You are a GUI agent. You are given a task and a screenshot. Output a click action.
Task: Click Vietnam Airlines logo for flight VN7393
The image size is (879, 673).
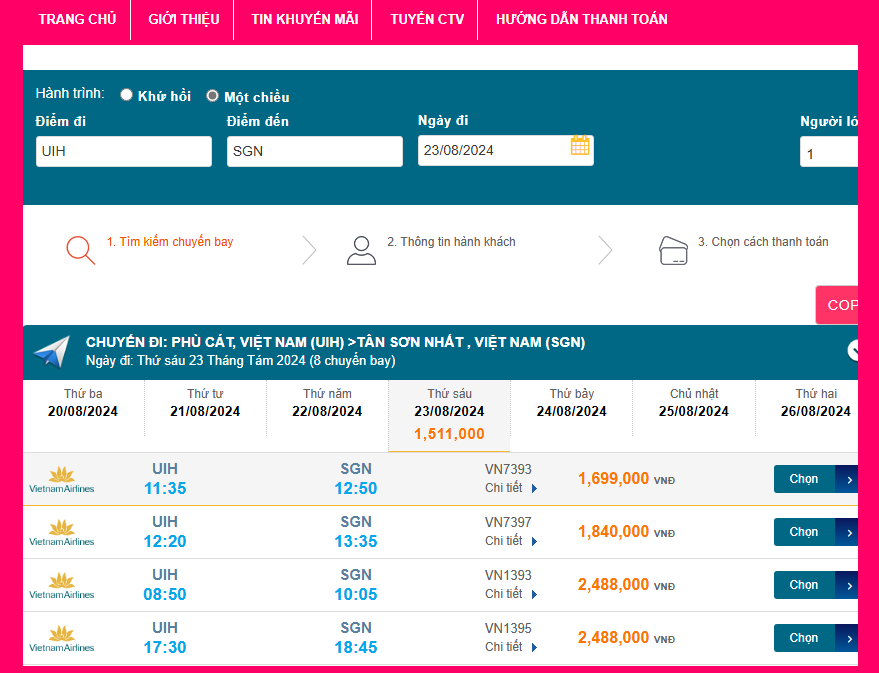(62, 479)
